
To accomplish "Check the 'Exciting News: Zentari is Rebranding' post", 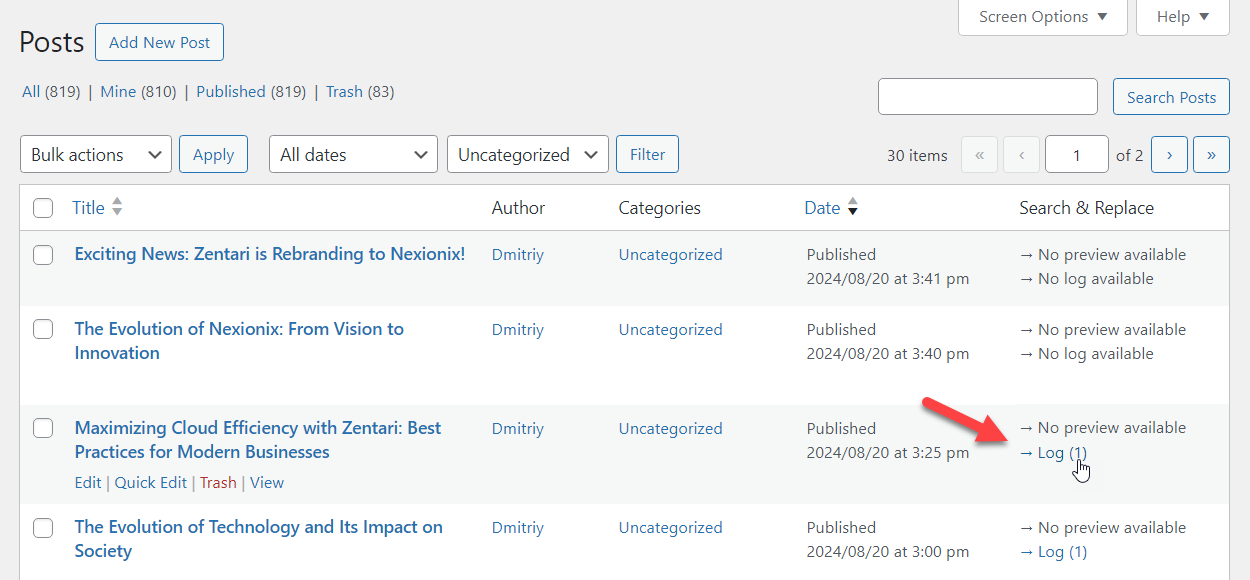I will pos(43,255).
